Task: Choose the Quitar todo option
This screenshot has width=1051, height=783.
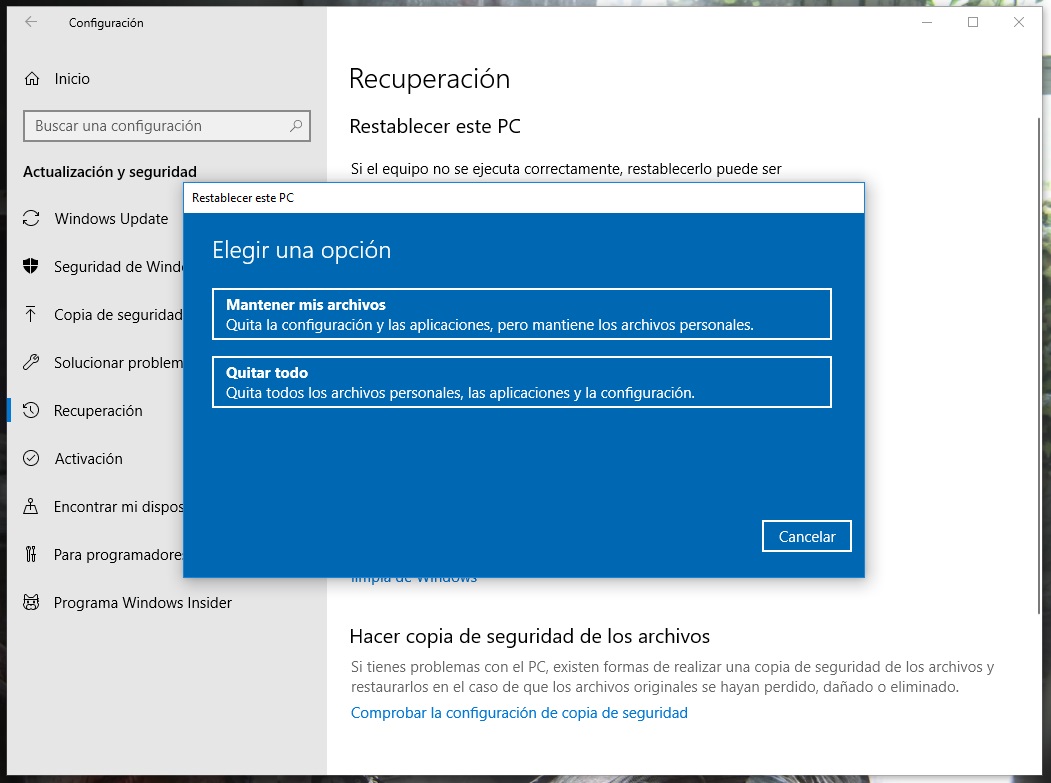Action: click(x=520, y=381)
